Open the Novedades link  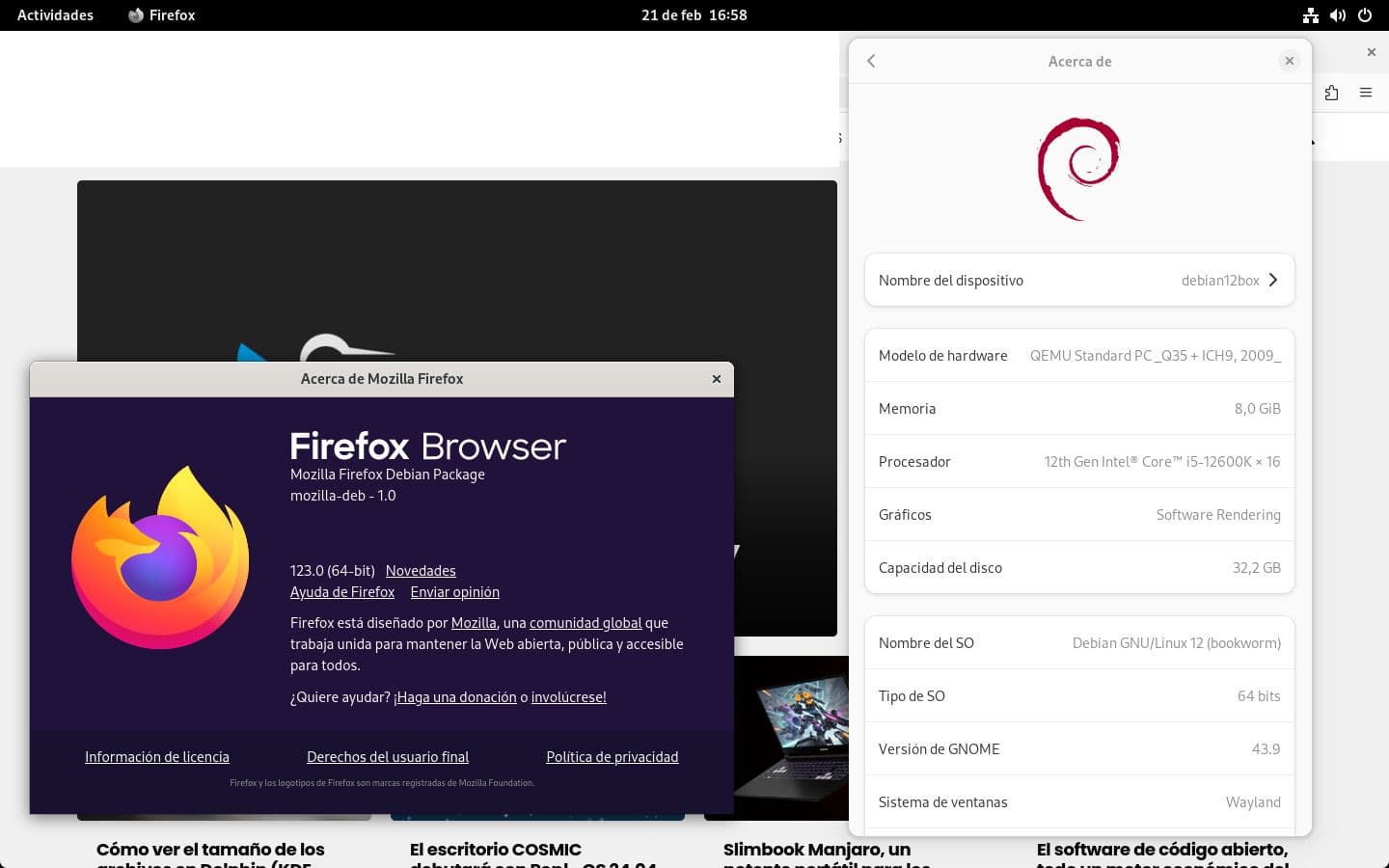tap(421, 571)
